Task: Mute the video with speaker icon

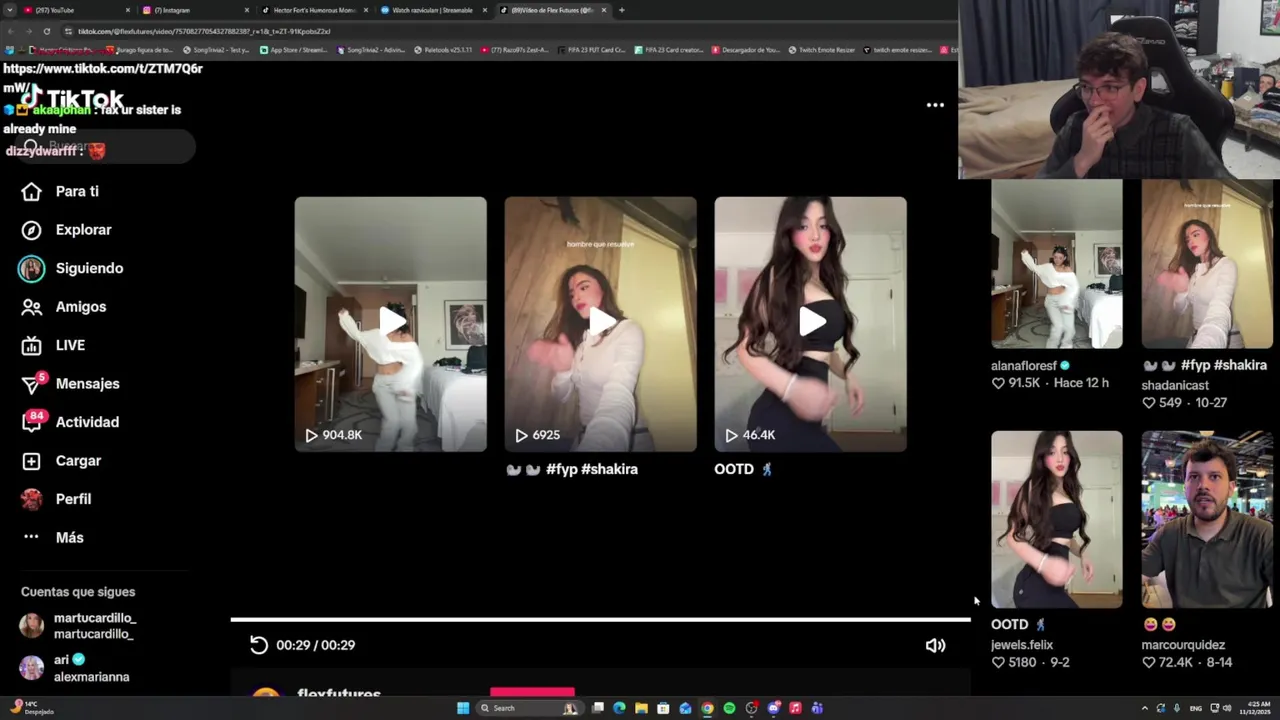Action: [x=935, y=645]
